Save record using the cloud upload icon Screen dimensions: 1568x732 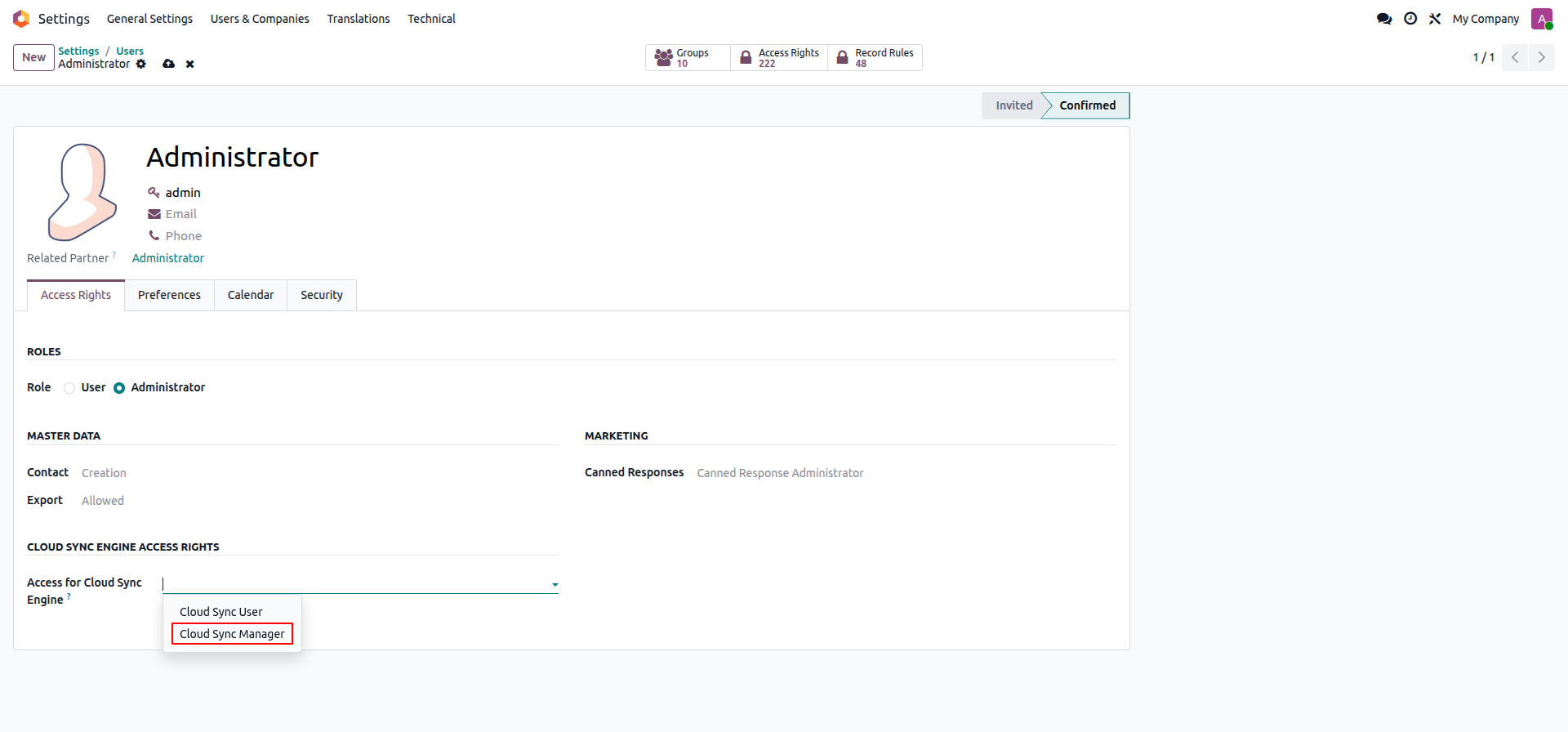(x=168, y=64)
